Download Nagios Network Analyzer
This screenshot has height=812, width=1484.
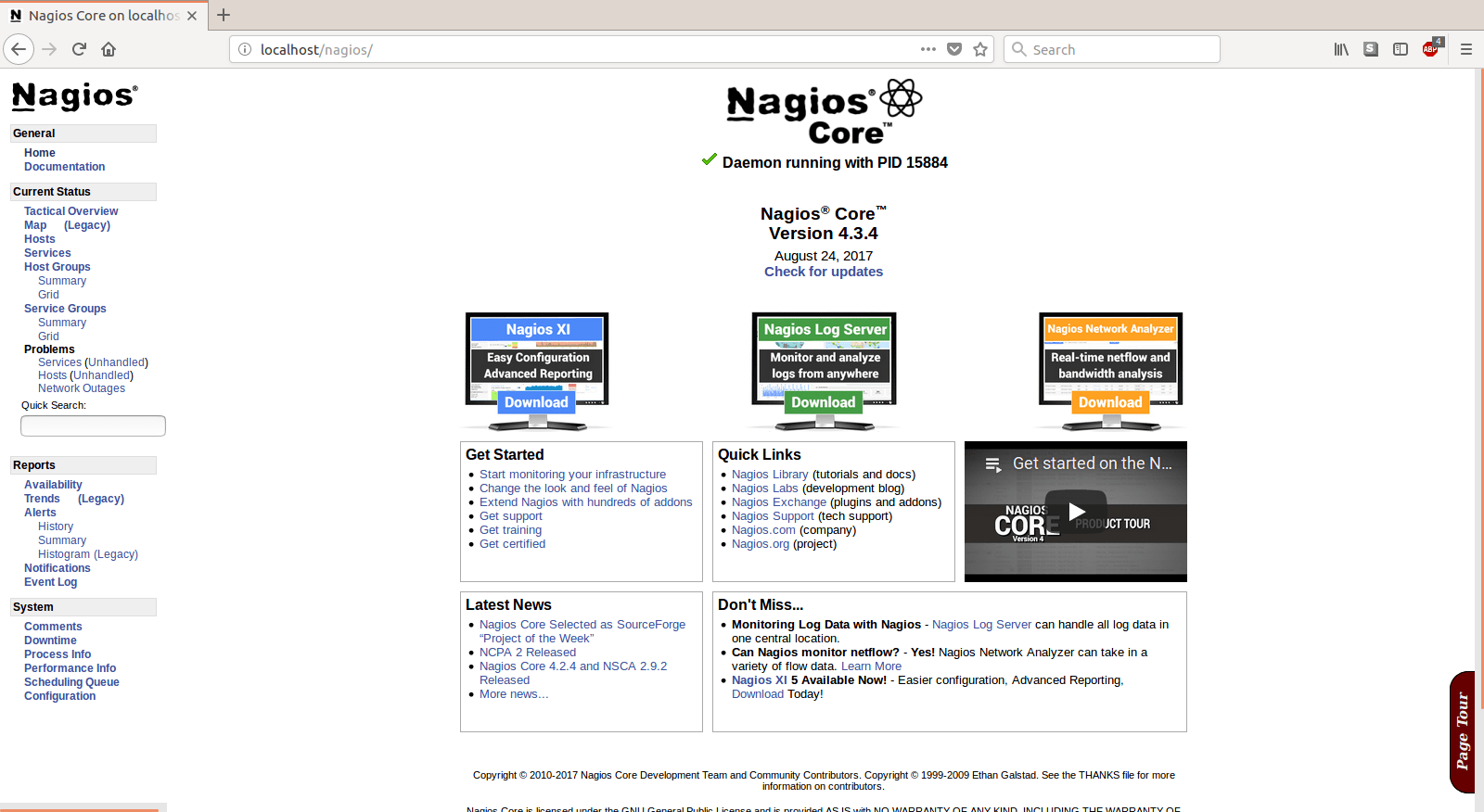click(1110, 402)
